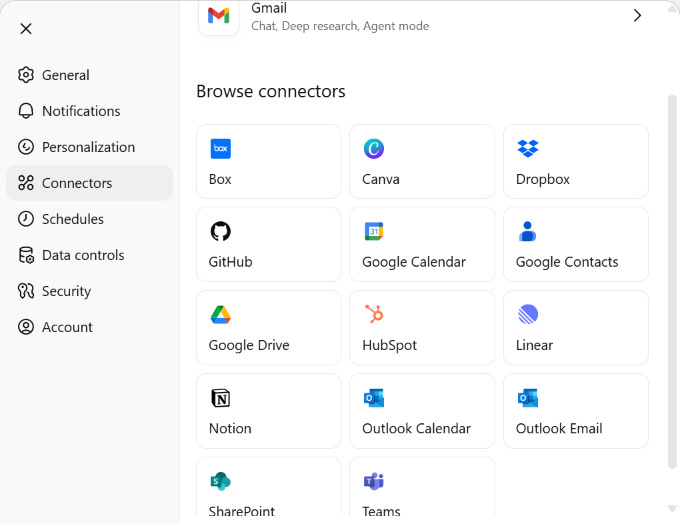Open the Security settings
This screenshot has height=524, width=680.
pyautogui.click(x=89, y=291)
